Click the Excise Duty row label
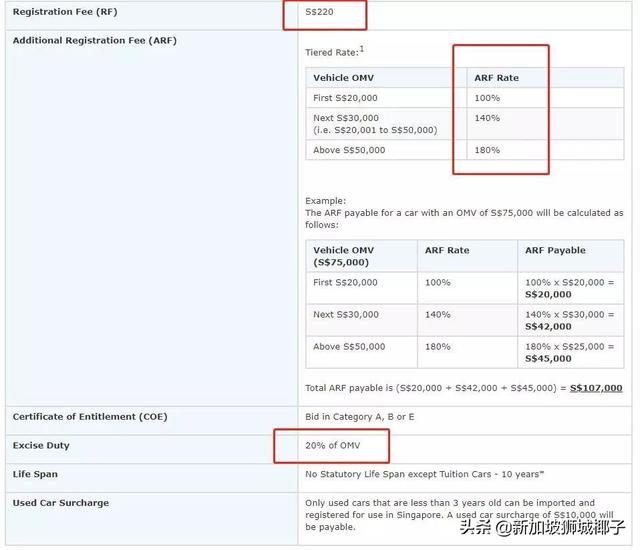640x550 pixels. [x=41, y=445]
